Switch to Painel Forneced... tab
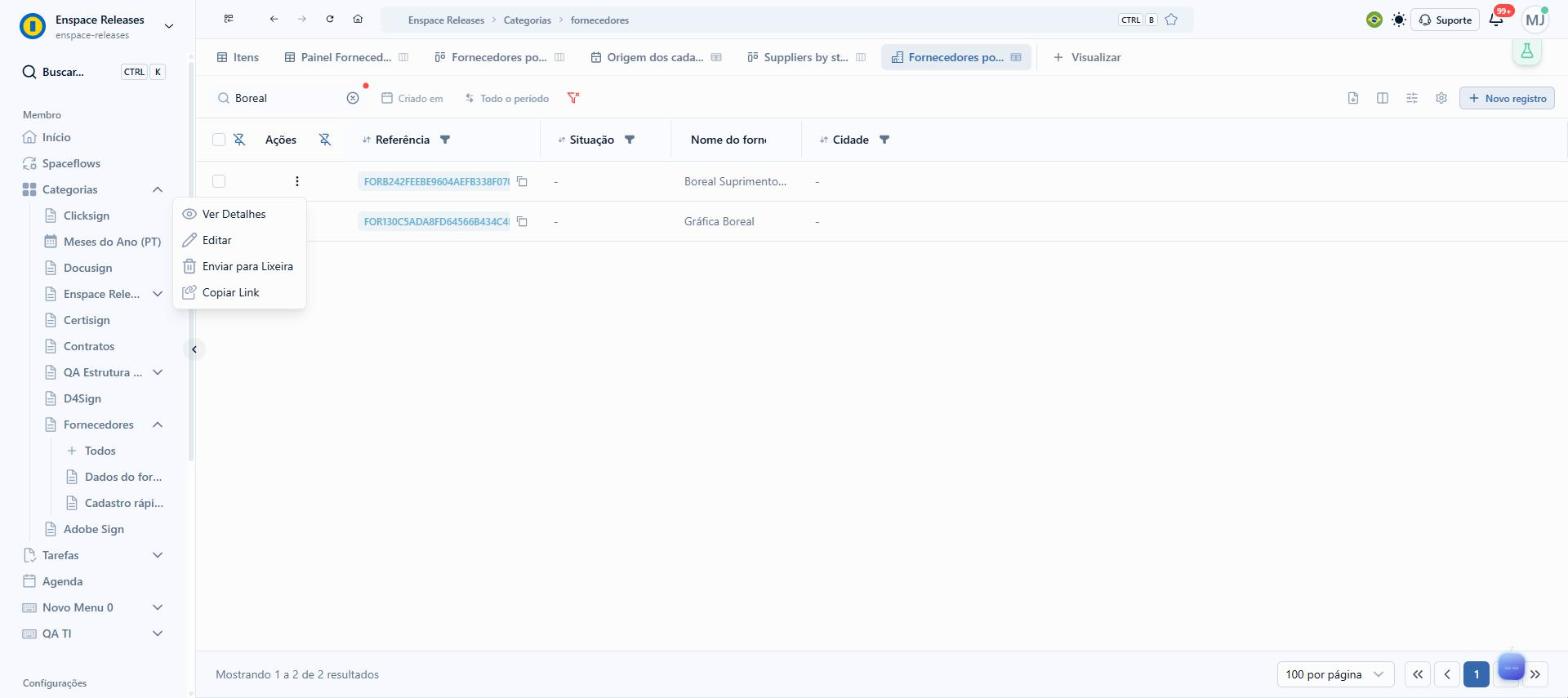 click(346, 57)
